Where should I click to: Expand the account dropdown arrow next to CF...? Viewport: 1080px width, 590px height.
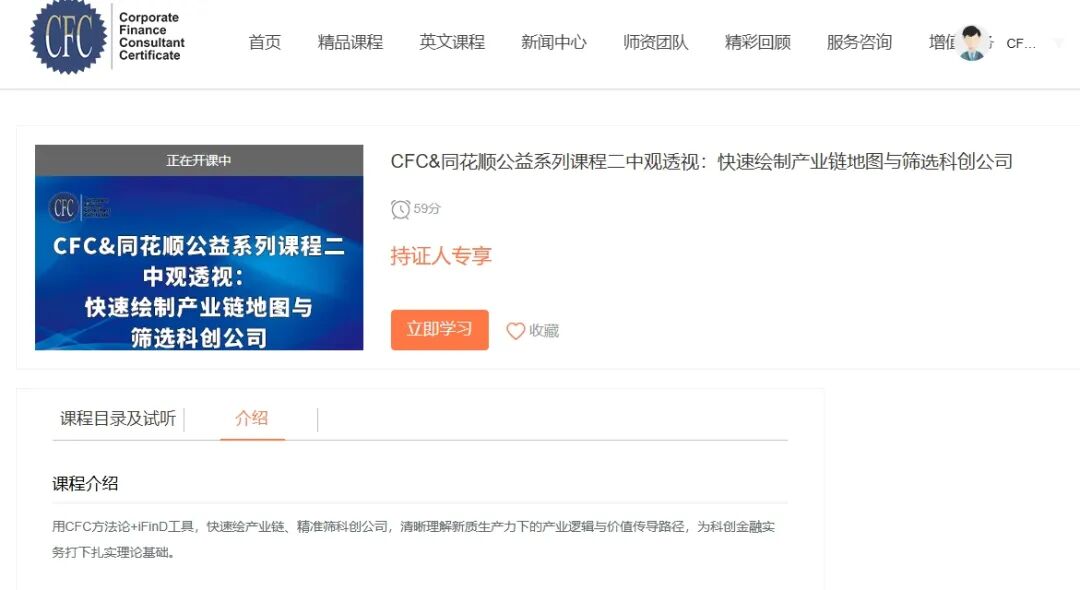point(1059,42)
